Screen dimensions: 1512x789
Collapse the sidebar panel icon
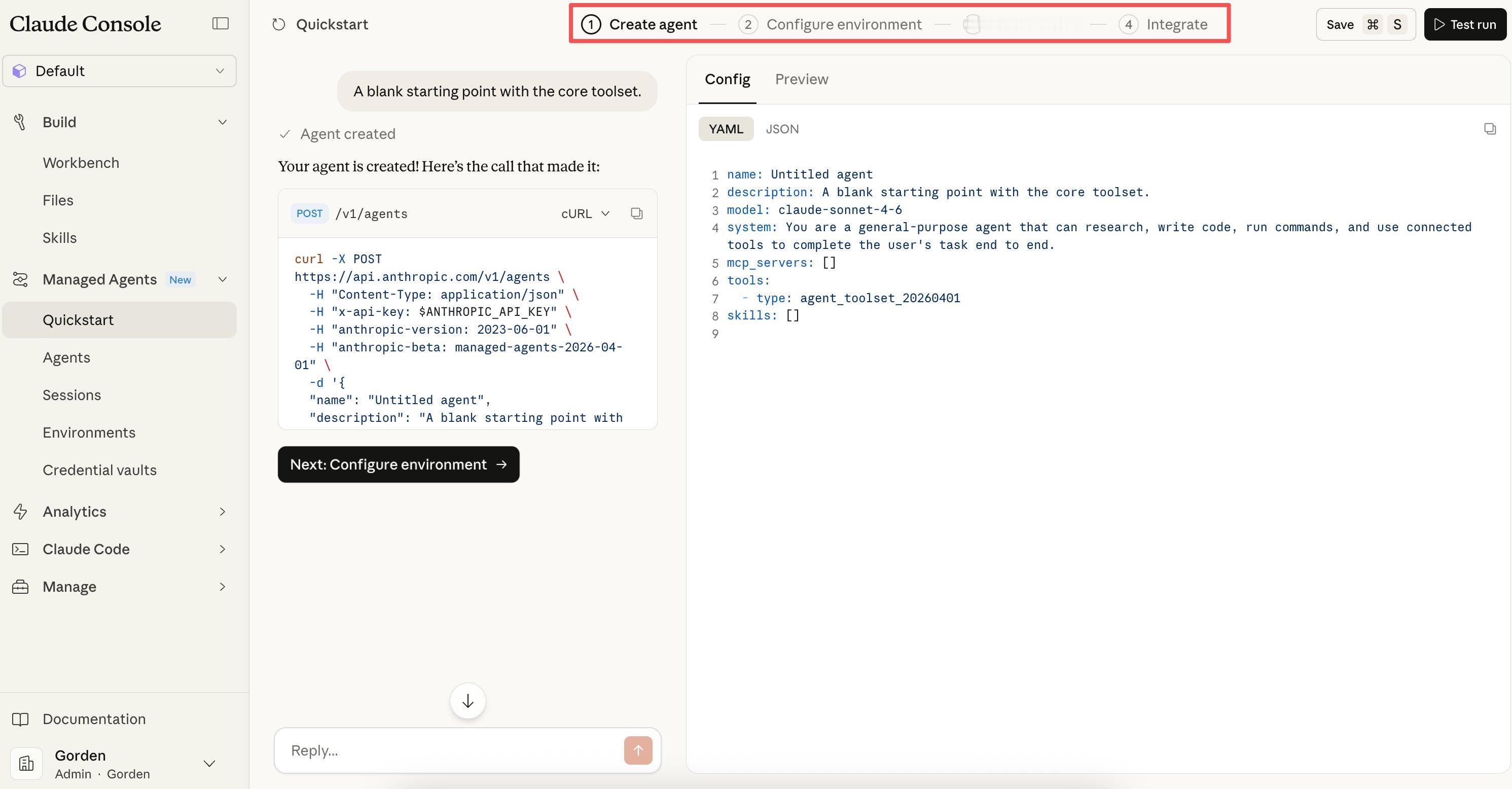coord(220,23)
